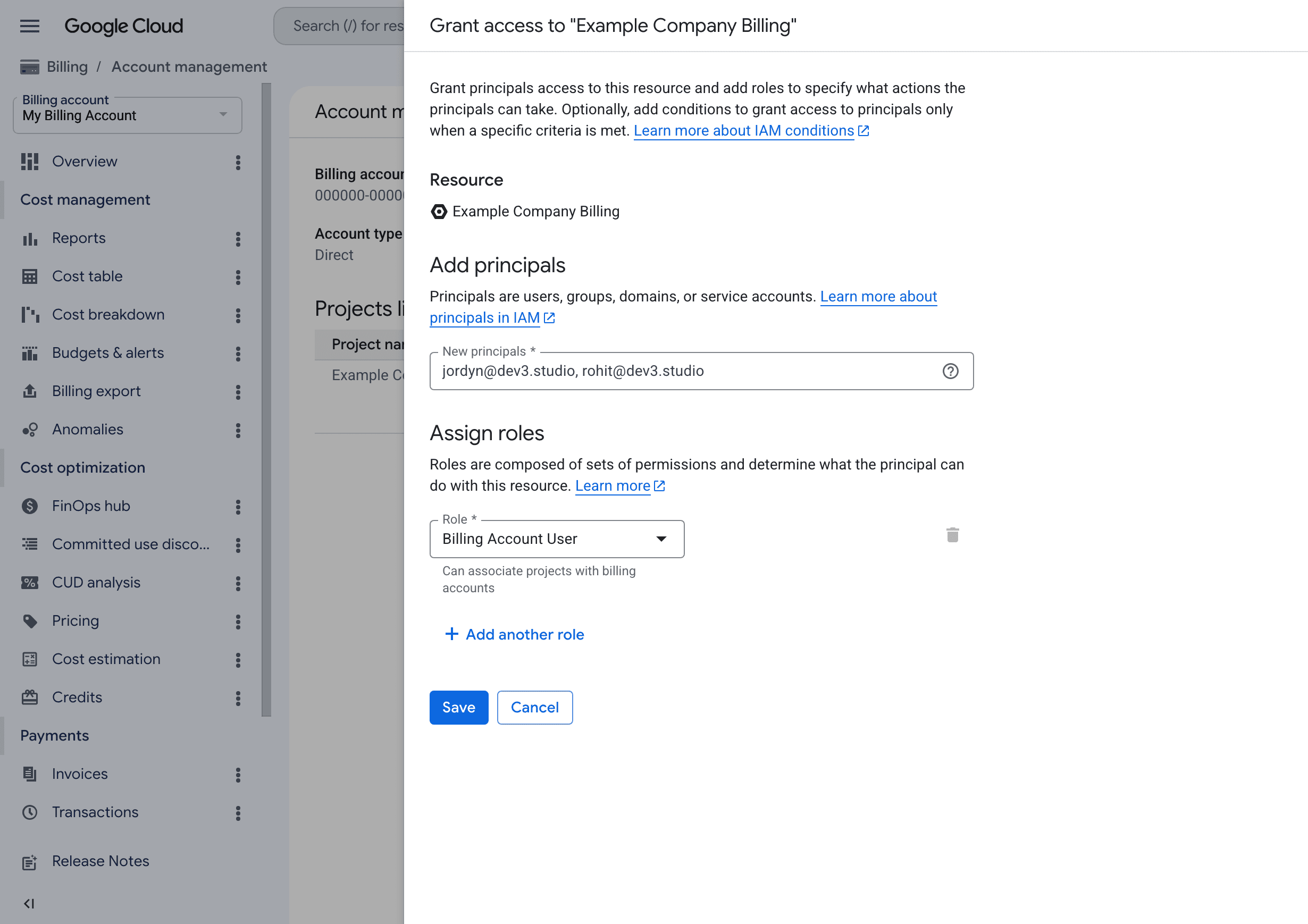1308x924 pixels.
Task: Open Cost estimation in sidebar
Action: click(x=106, y=659)
